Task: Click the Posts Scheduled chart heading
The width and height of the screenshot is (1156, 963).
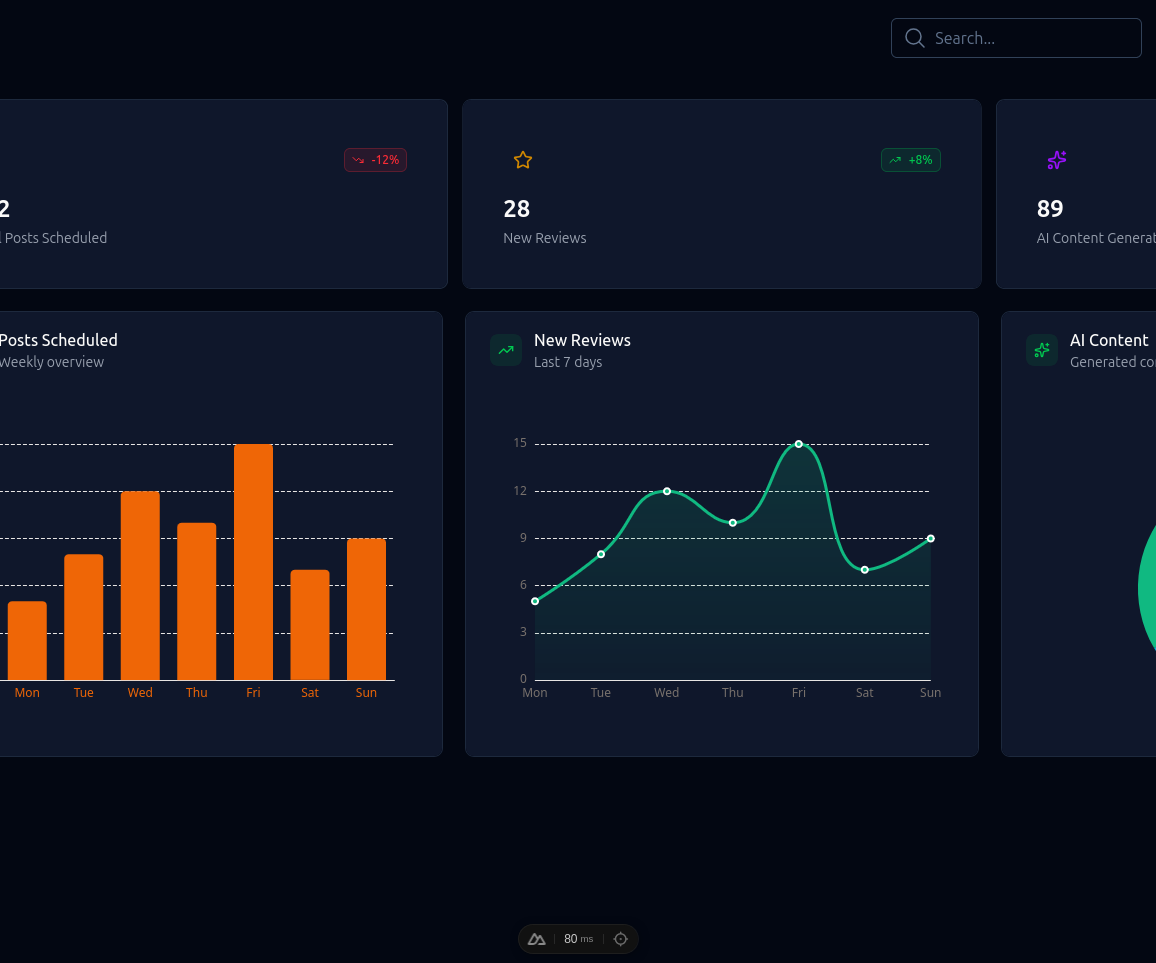Action: tap(58, 340)
